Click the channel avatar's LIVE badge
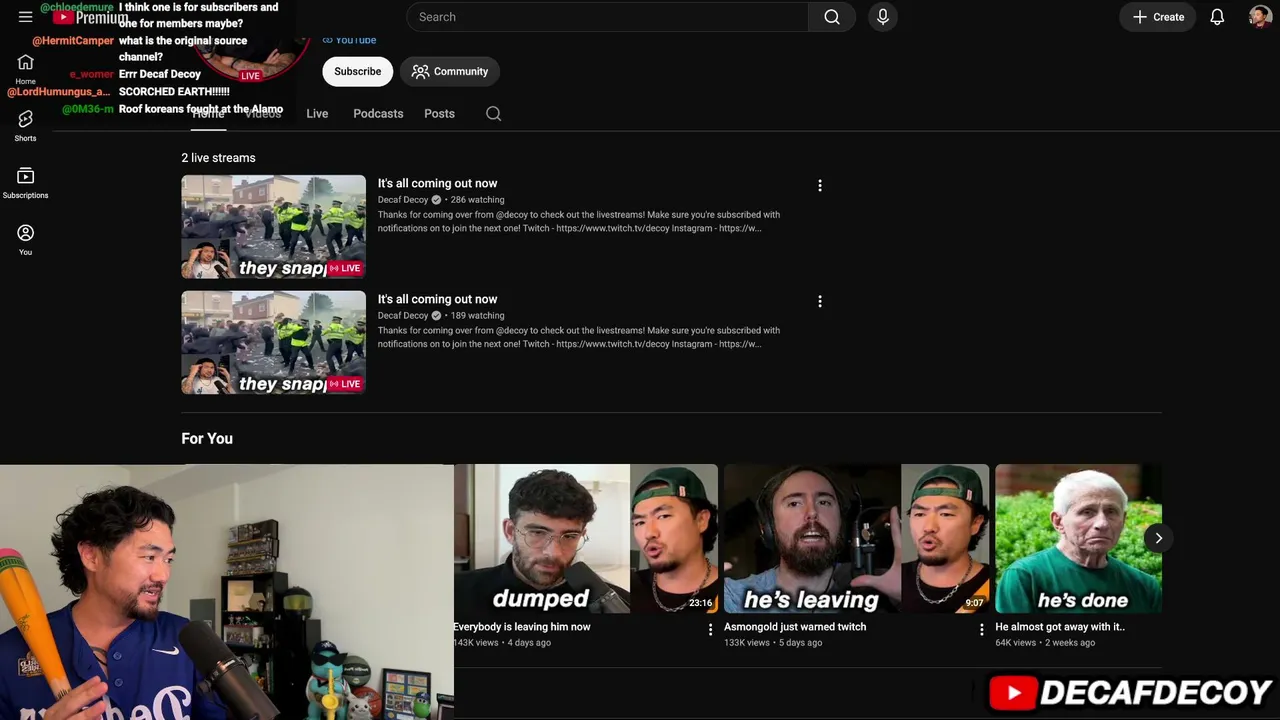The height and width of the screenshot is (720, 1280). pyautogui.click(x=250, y=76)
